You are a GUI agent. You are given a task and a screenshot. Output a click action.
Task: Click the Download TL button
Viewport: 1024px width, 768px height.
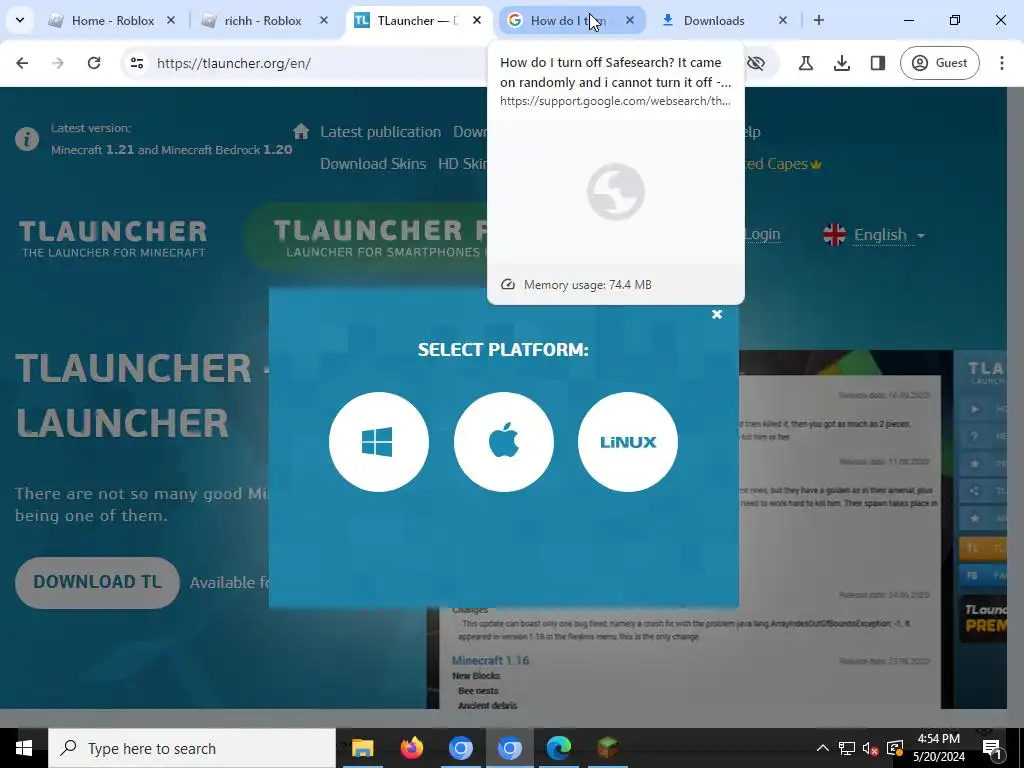(x=97, y=582)
